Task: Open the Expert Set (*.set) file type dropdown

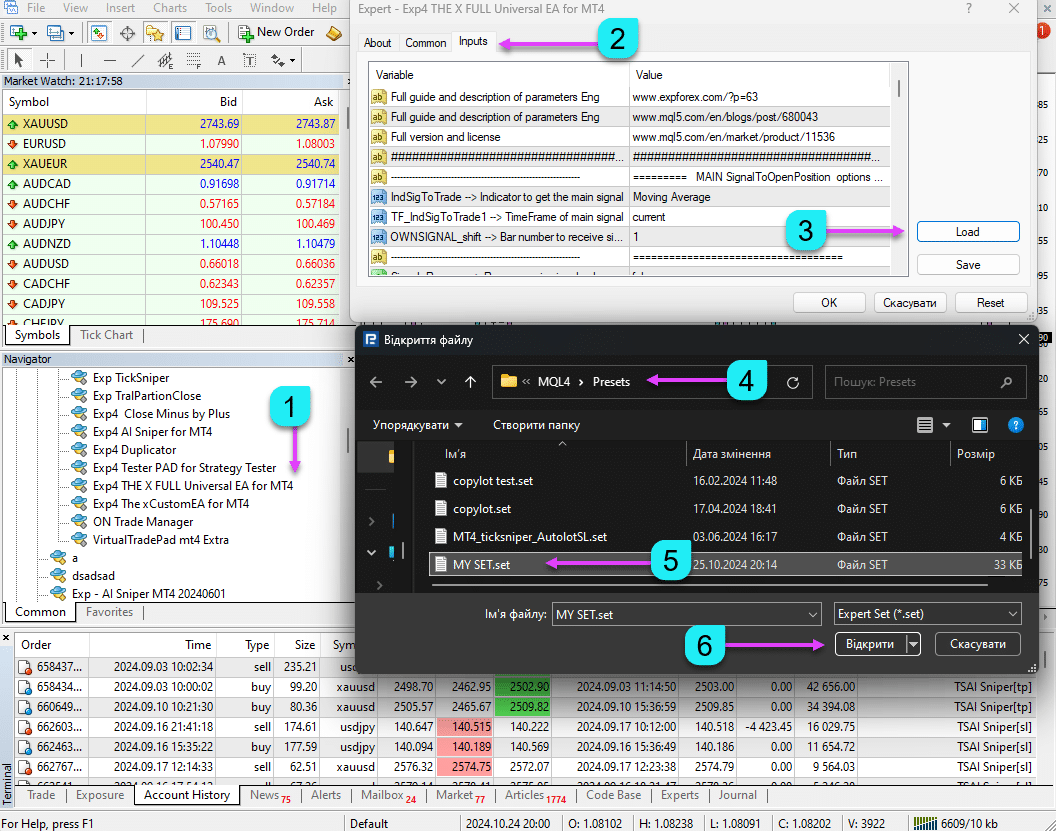Action: click(927, 614)
